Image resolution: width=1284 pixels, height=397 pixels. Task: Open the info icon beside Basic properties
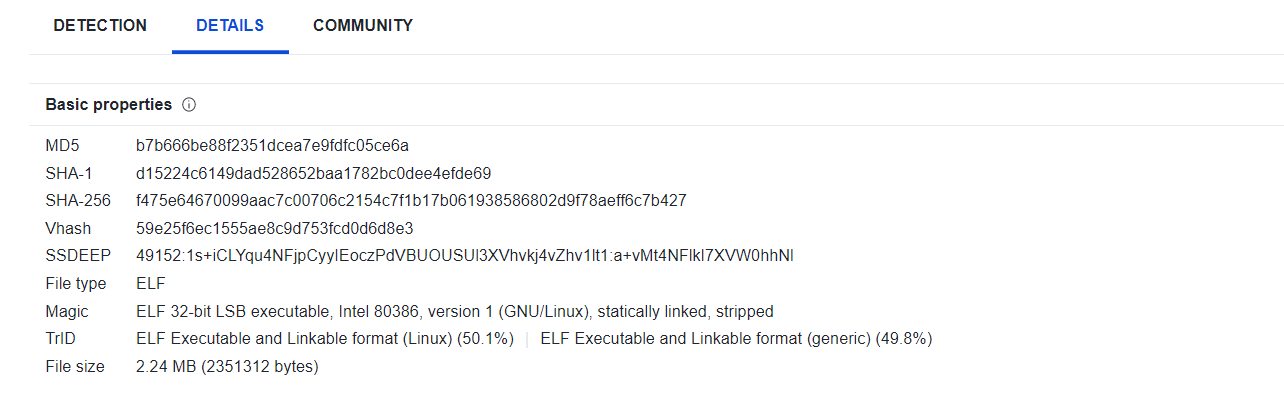point(189,105)
